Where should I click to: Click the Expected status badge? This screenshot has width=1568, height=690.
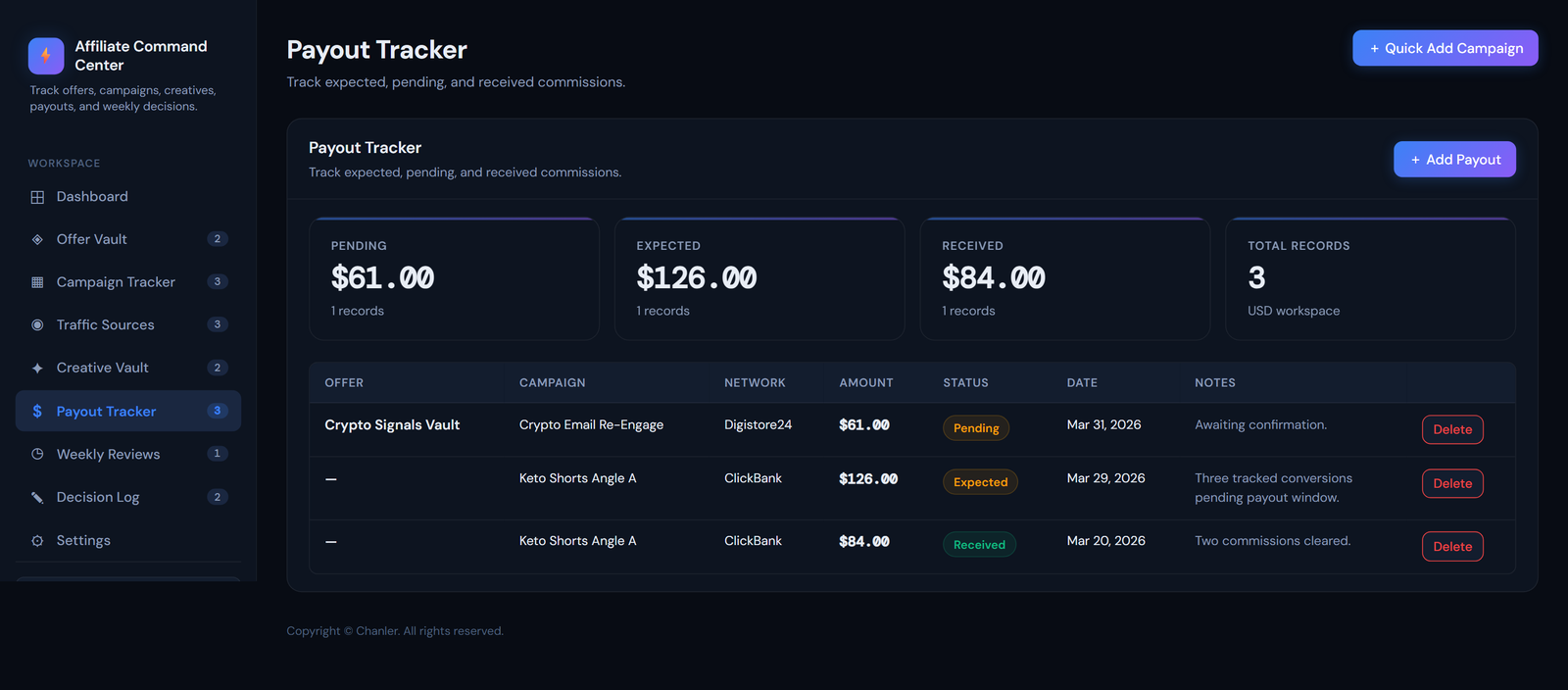point(980,482)
